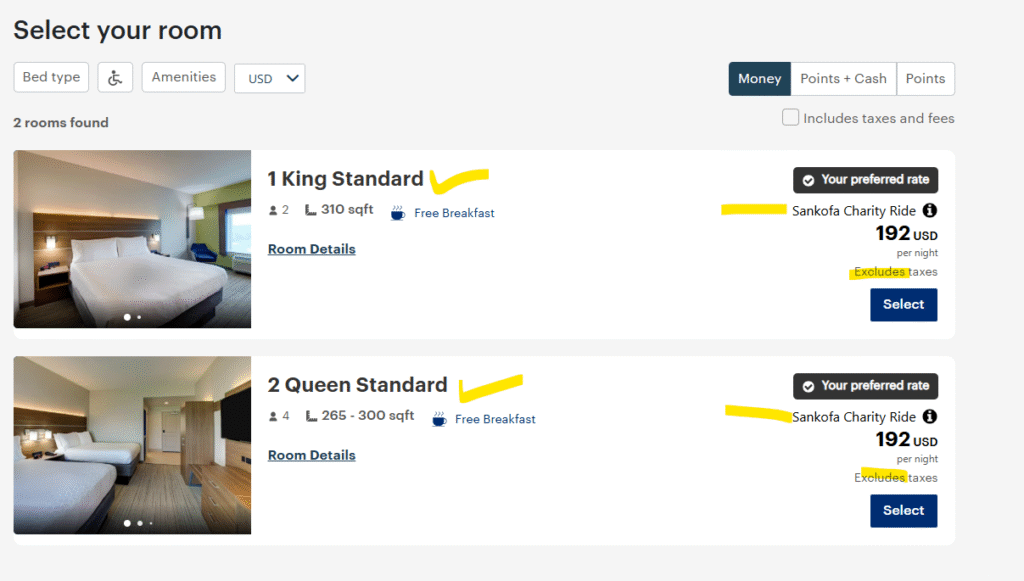The height and width of the screenshot is (581, 1024).
Task: Click the coffee cup icon for Queen room
Action: 438,419
